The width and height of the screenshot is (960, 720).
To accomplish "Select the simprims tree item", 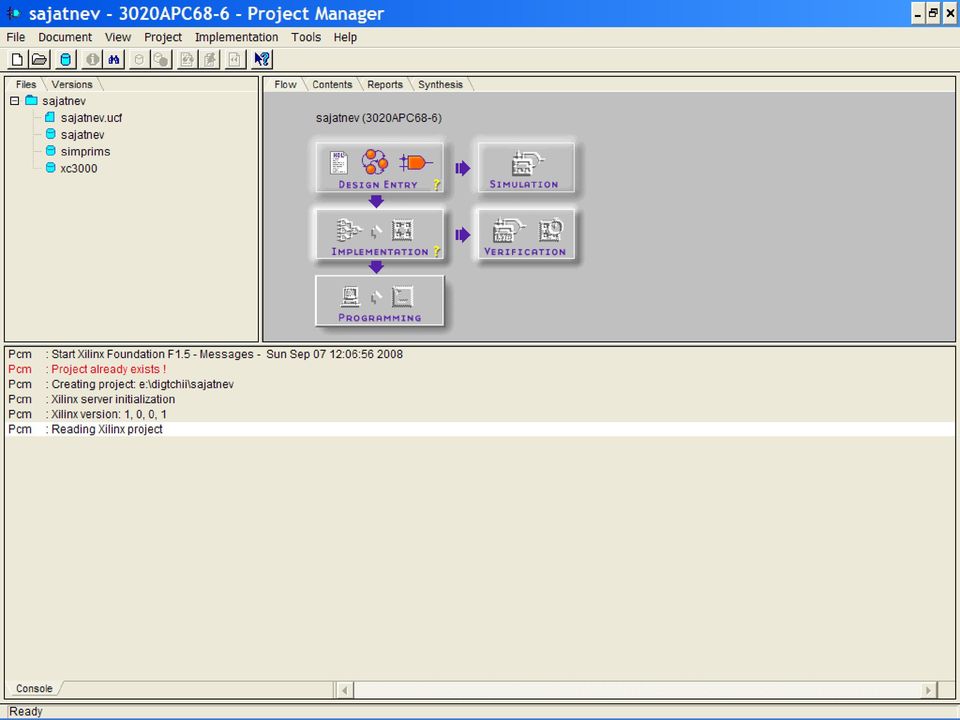I will (x=85, y=151).
